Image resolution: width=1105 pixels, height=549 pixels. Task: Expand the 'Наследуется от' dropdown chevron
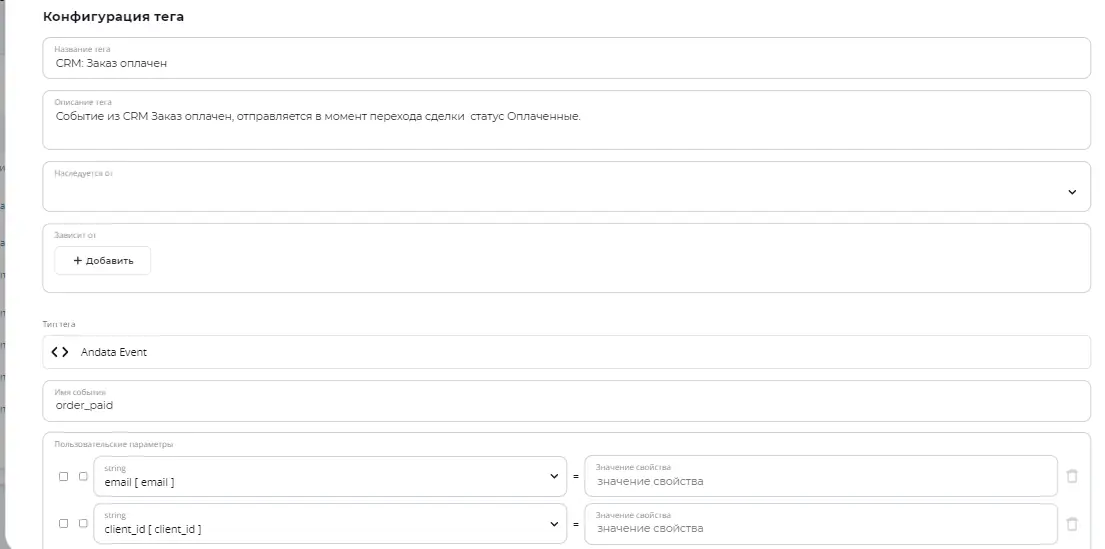1072,192
